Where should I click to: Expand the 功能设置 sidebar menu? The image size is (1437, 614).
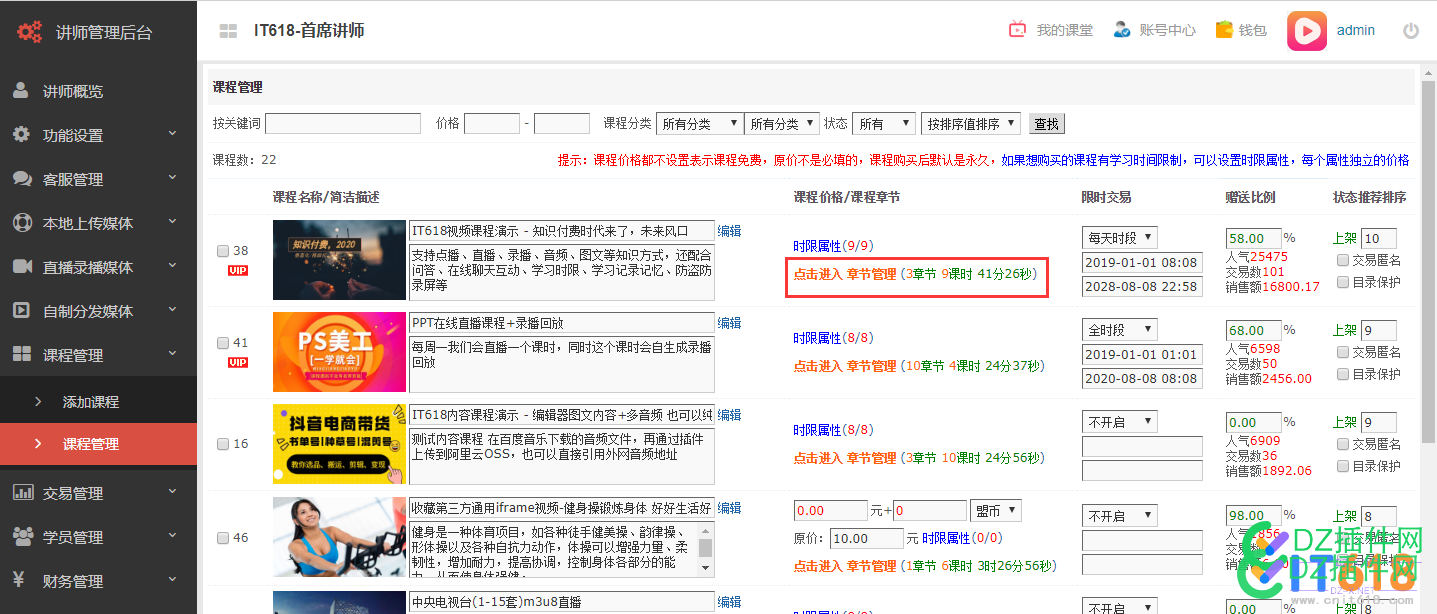70,134
